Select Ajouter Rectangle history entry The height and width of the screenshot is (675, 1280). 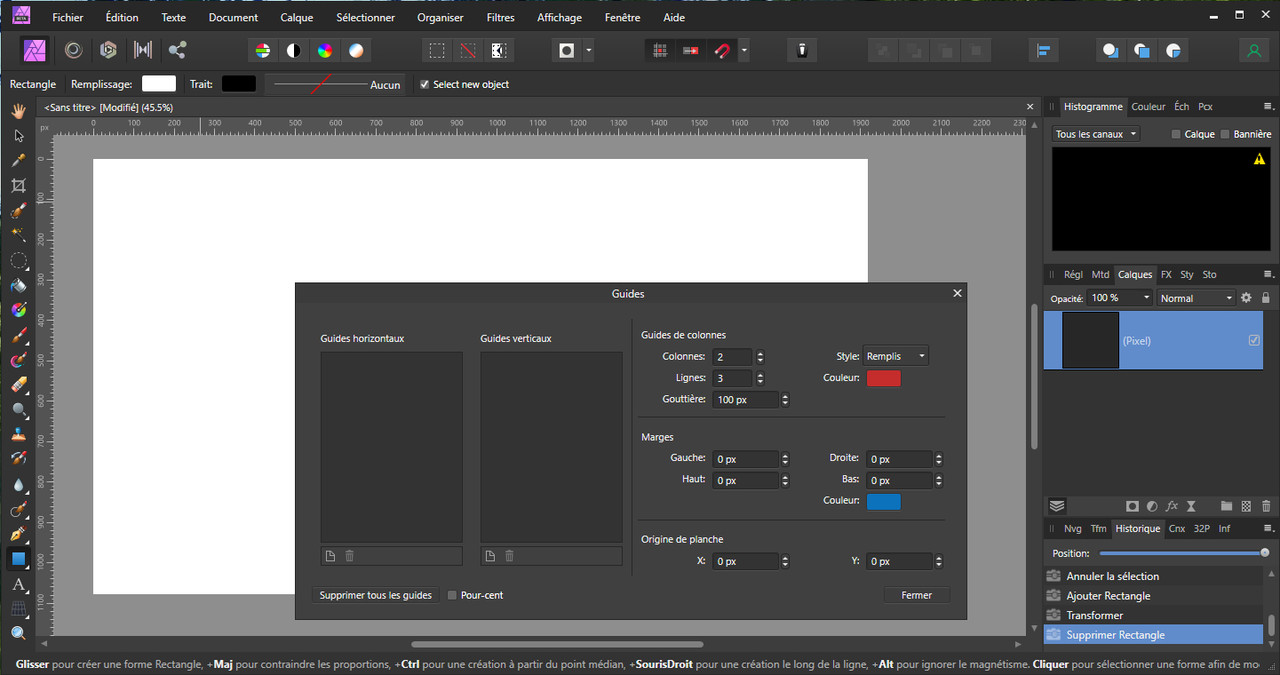pos(1153,596)
